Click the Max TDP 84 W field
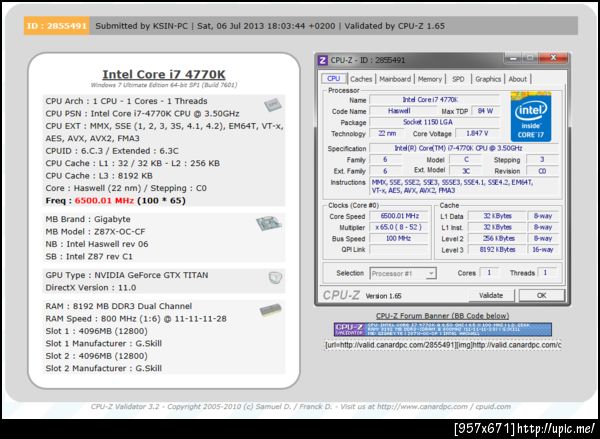600x439 pixels. (485, 111)
